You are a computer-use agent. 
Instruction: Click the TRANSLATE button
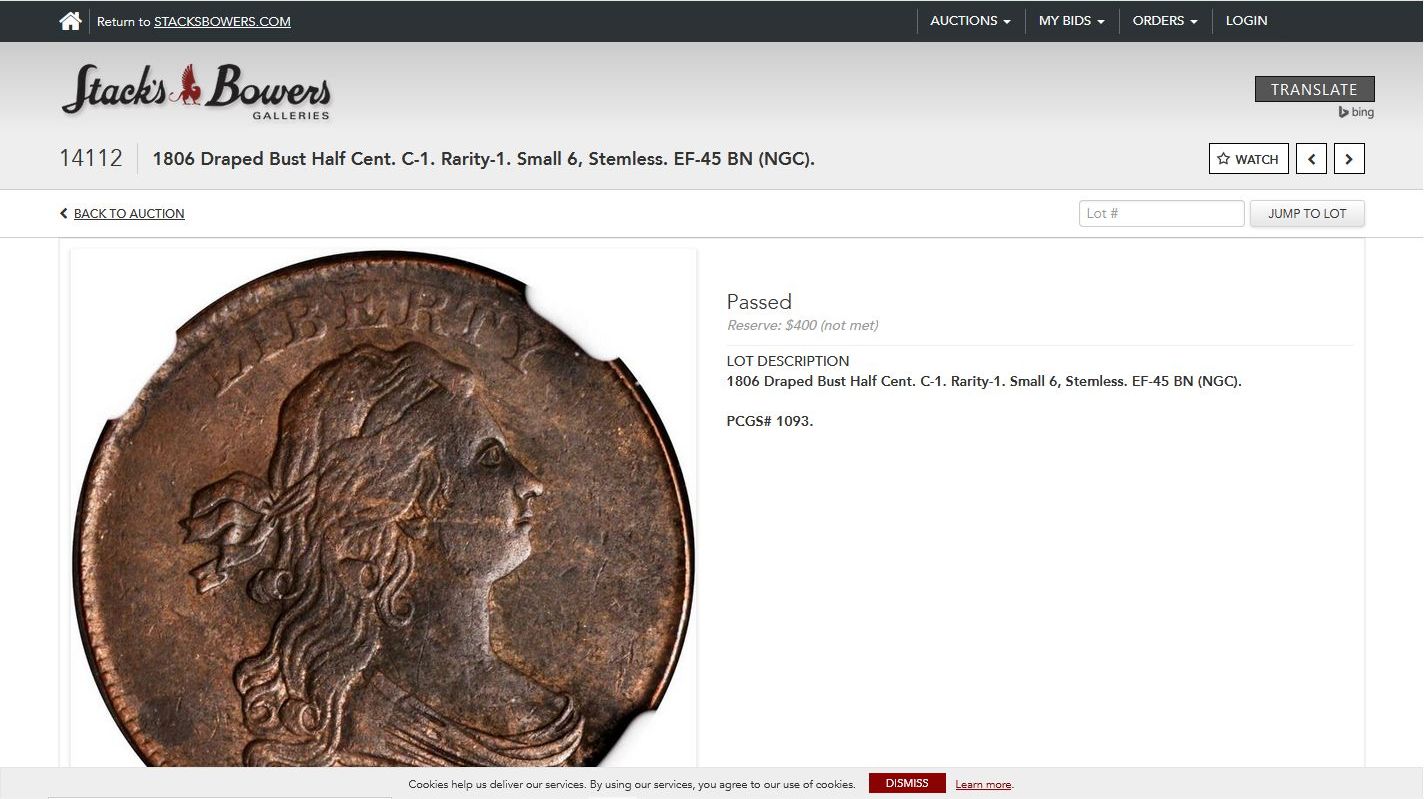coord(1314,89)
